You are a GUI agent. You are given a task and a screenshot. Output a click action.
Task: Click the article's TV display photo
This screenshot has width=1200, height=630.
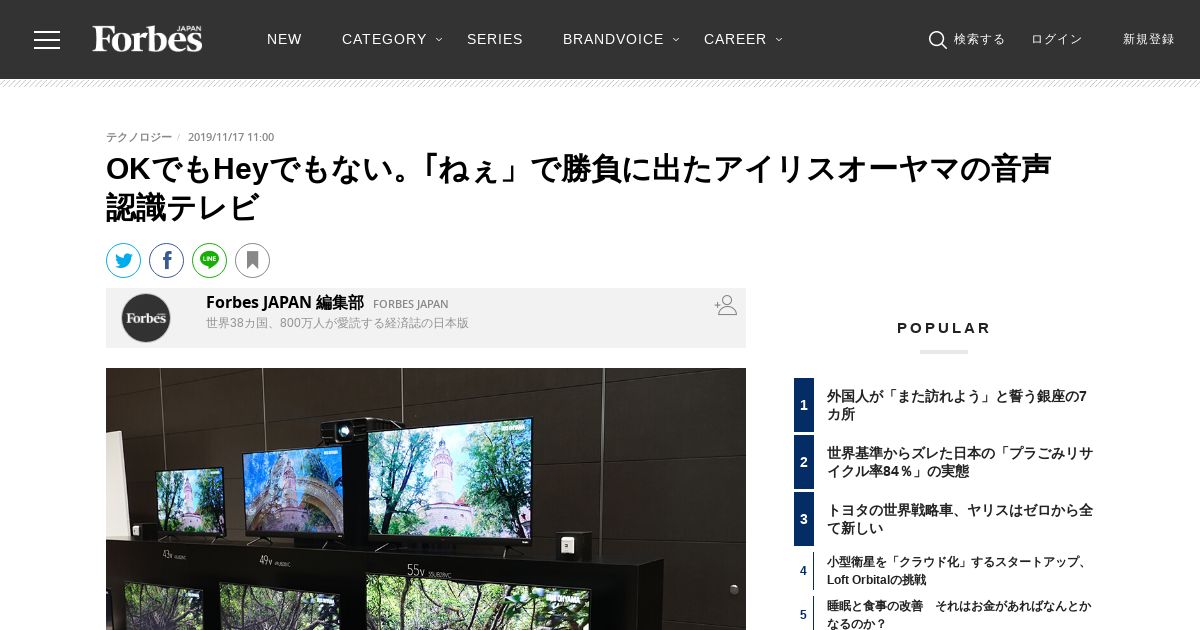click(426, 499)
